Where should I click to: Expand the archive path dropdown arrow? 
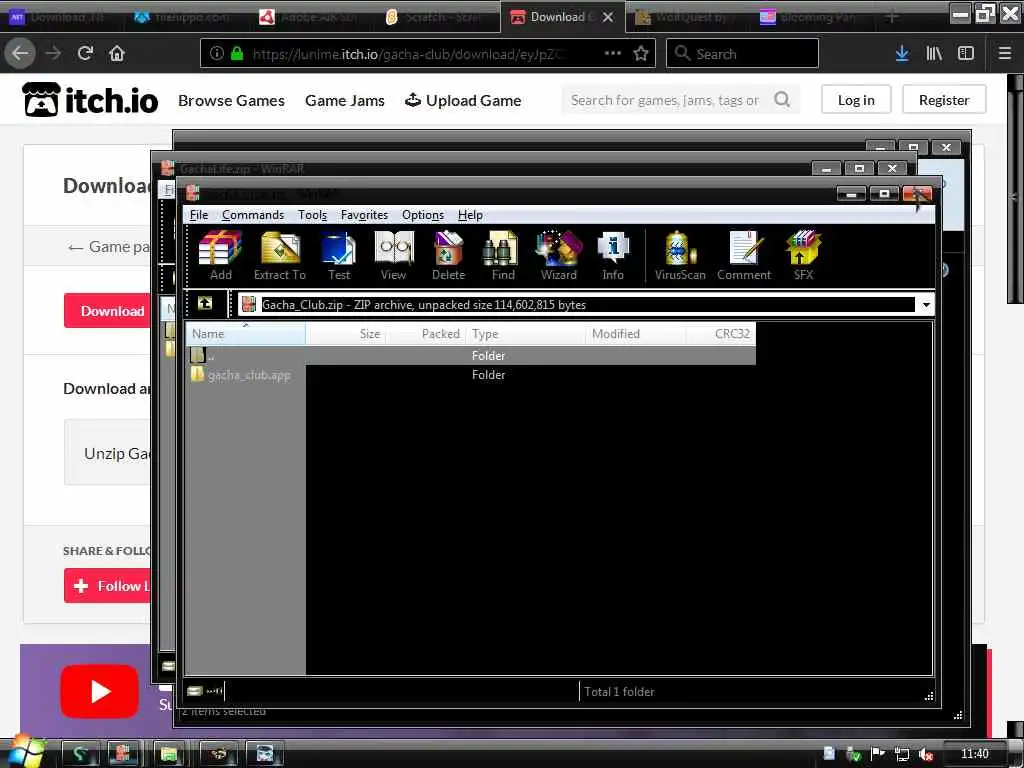coord(926,305)
